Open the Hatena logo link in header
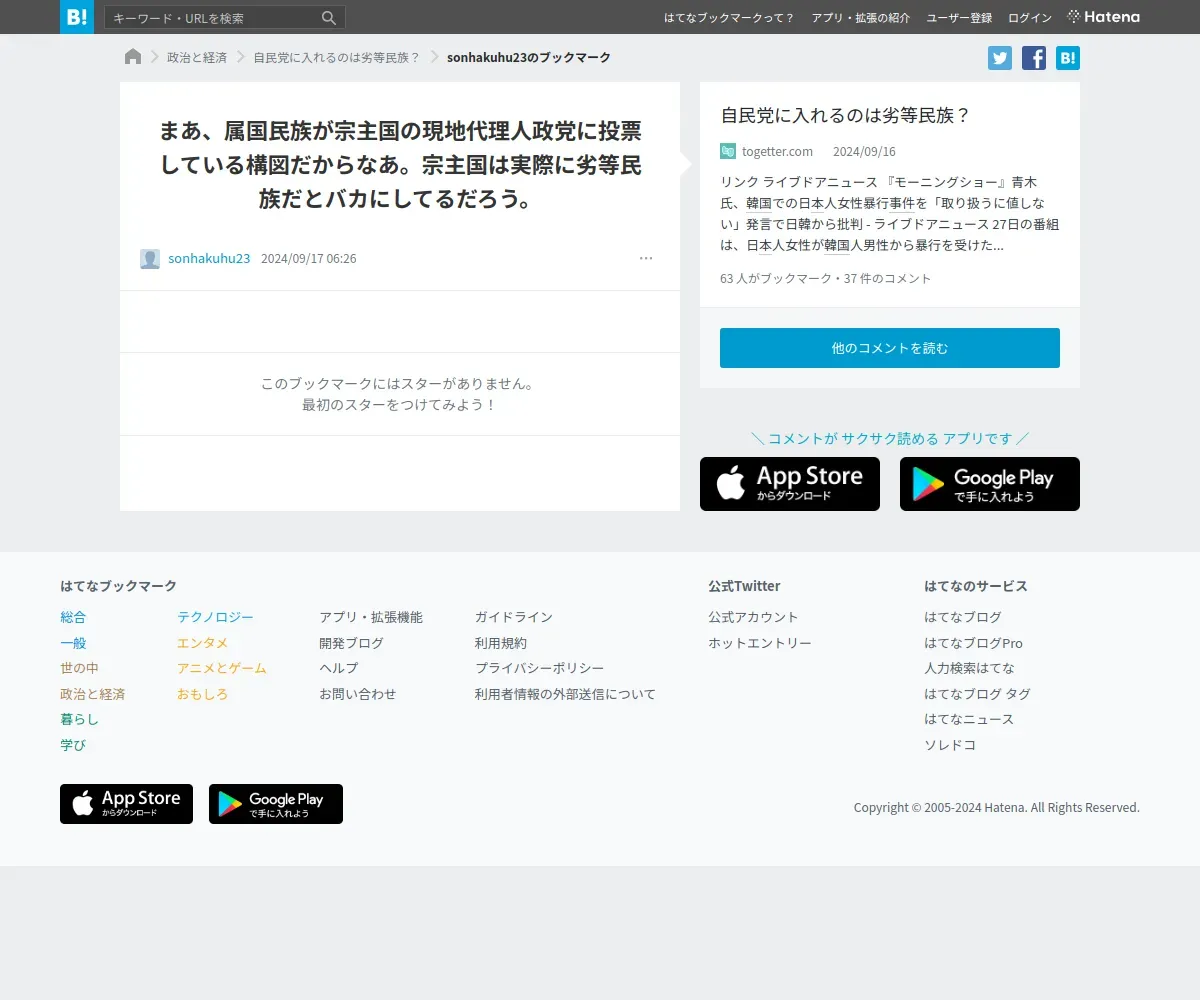Image resolution: width=1200 pixels, height=1000 pixels. 1104,17
